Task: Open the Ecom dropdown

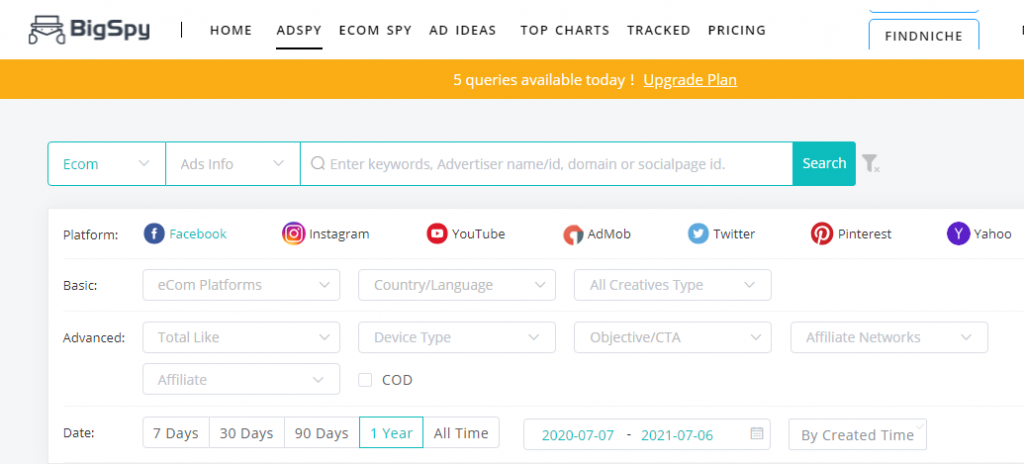Action: click(x=106, y=163)
